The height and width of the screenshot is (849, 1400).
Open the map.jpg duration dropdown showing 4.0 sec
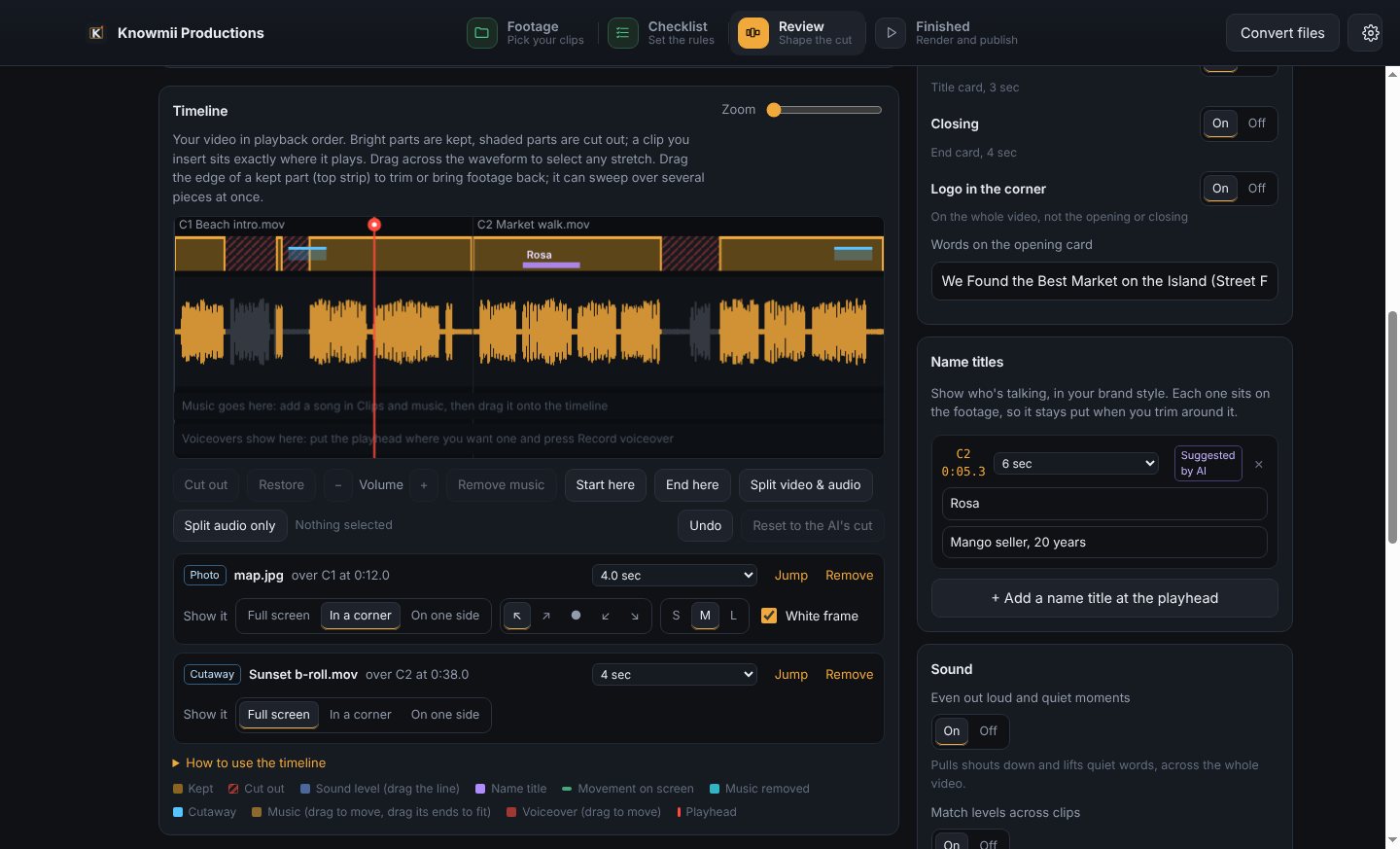(x=675, y=576)
